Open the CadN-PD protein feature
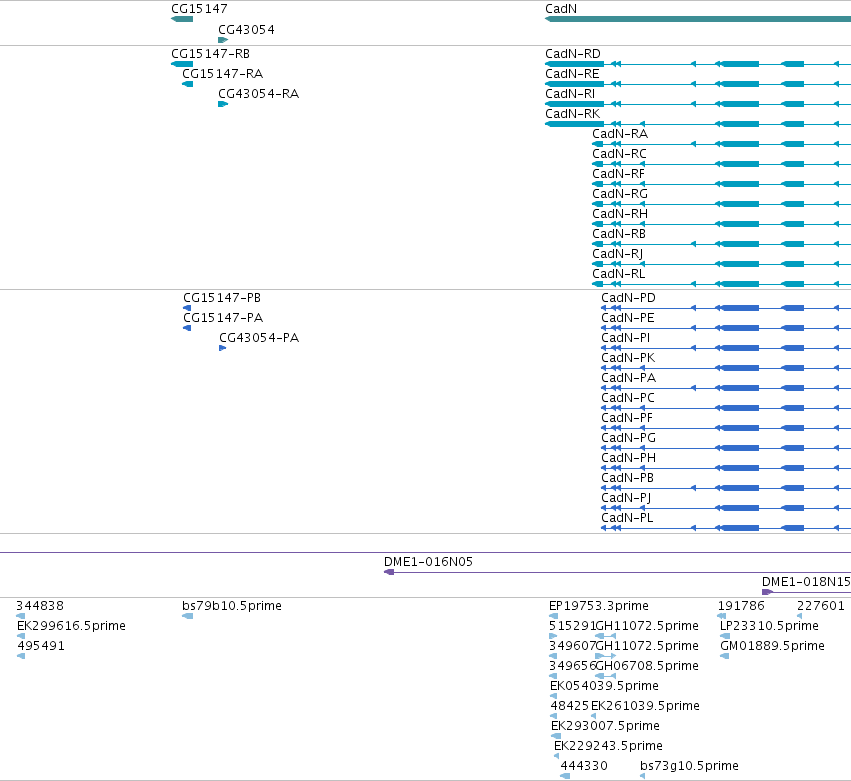This screenshot has width=851, height=781. [x=628, y=298]
